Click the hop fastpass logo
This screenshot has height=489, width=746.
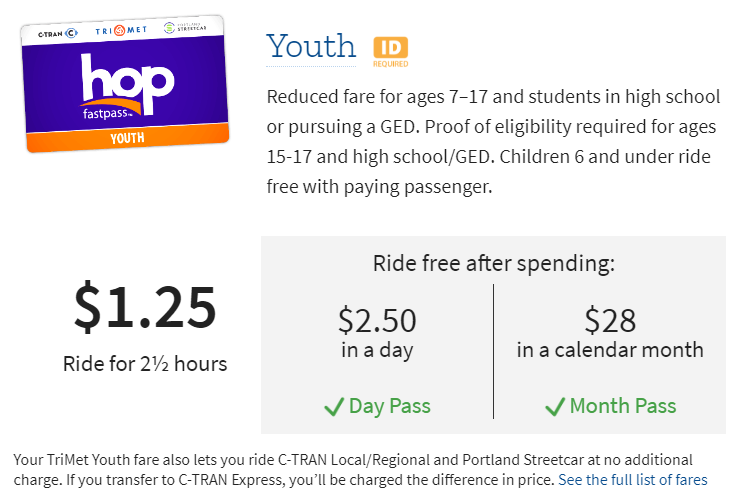pos(127,86)
